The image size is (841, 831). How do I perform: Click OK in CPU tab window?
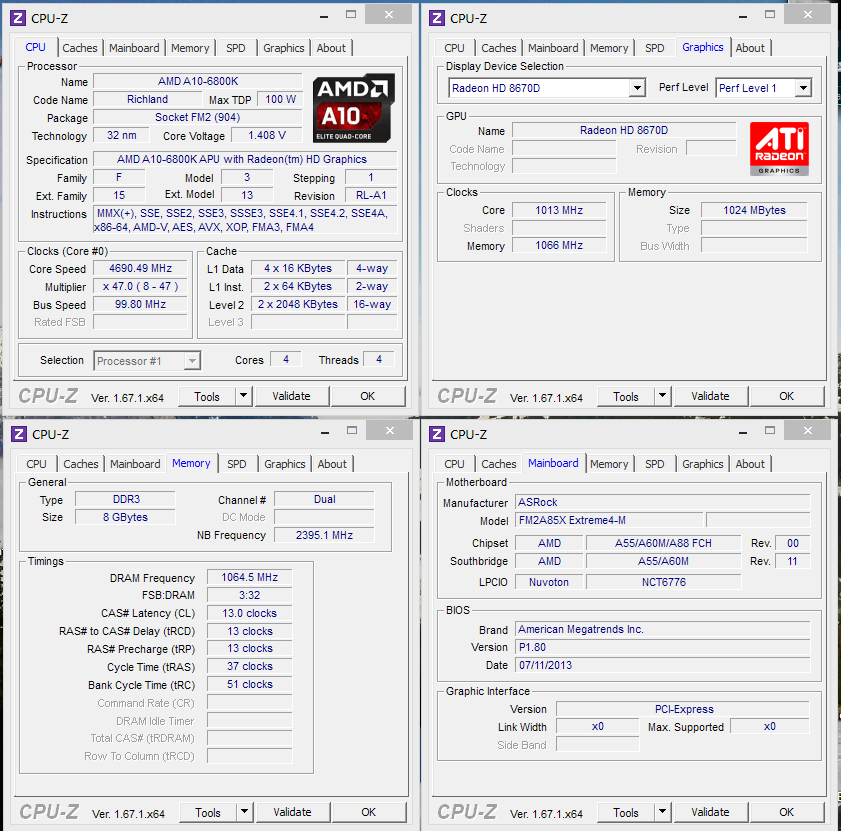(367, 396)
